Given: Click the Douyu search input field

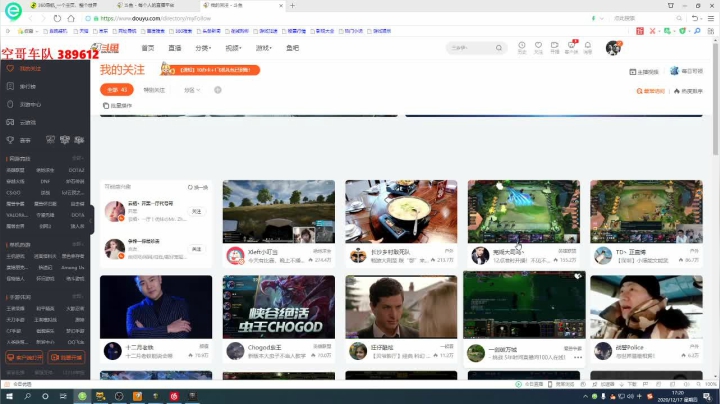Looking at the screenshot, I should tap(471, 48).
